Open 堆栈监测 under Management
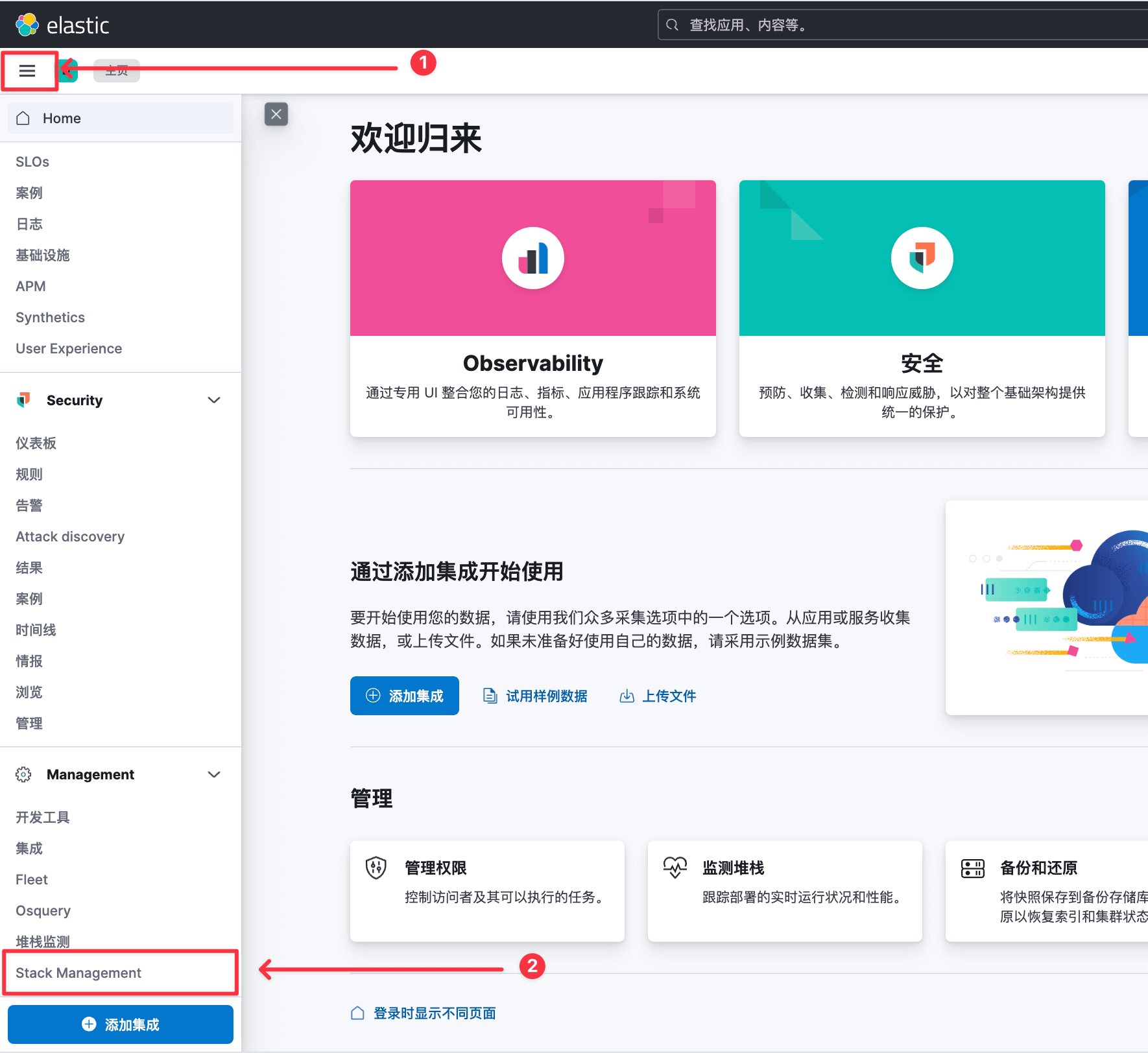1148x1053 pixels. tap(43, 942)
